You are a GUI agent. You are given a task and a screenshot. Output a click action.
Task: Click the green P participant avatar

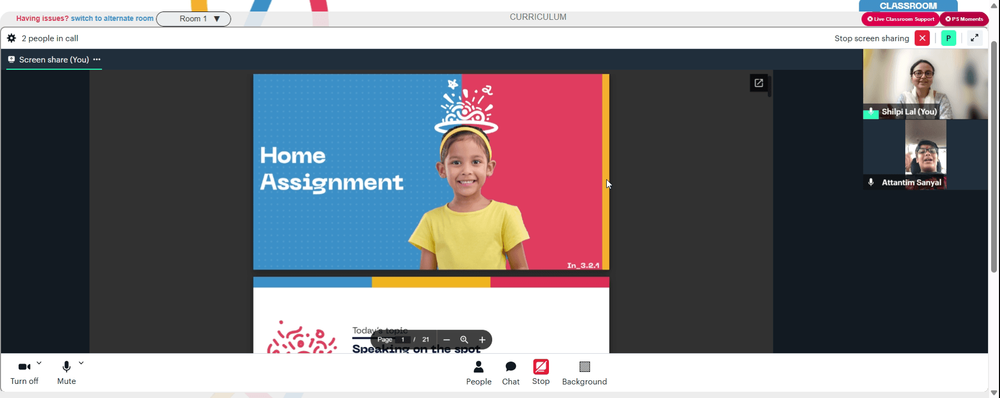948,38
